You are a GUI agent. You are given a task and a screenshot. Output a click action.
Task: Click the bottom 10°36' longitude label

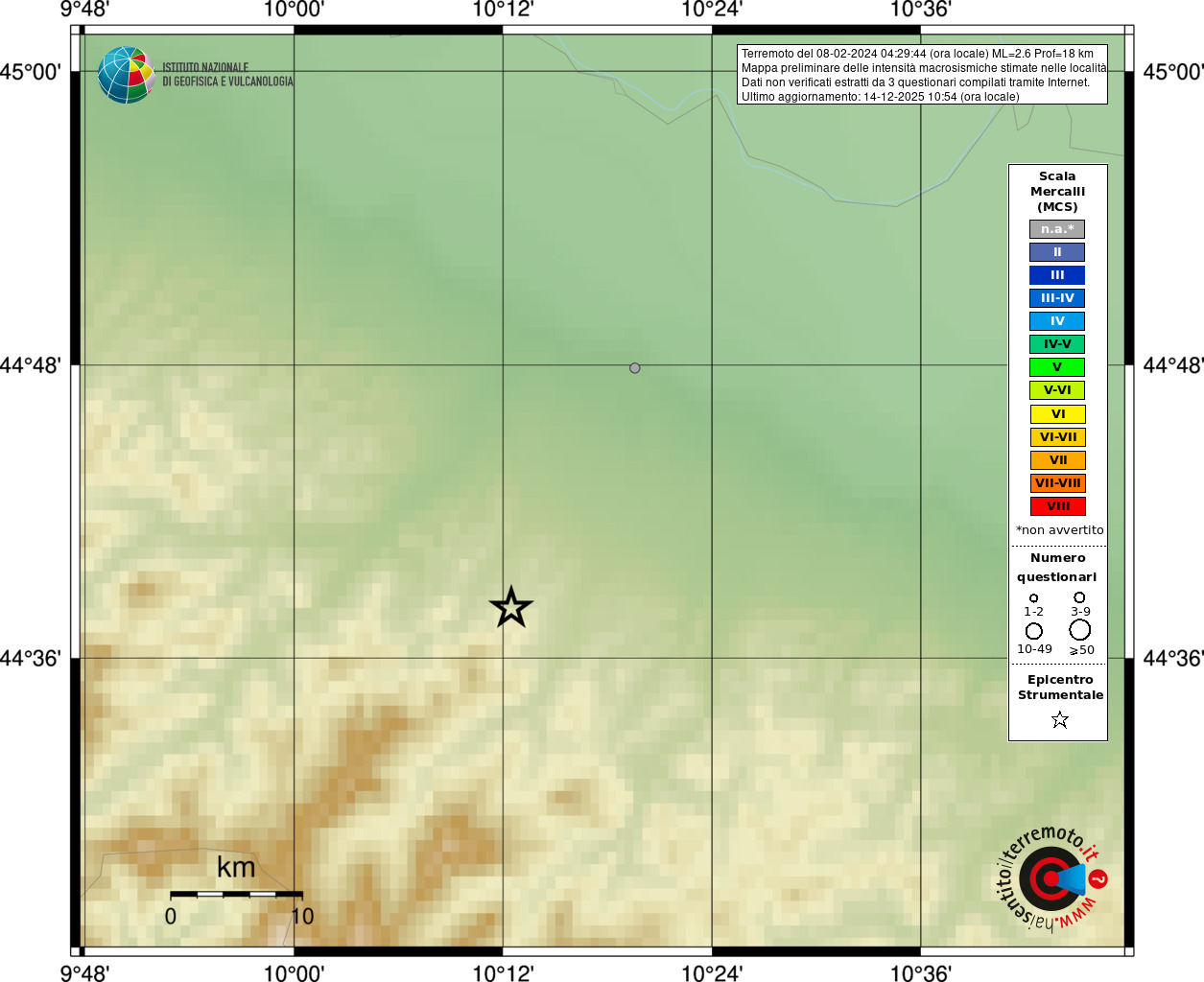[920, 973]
